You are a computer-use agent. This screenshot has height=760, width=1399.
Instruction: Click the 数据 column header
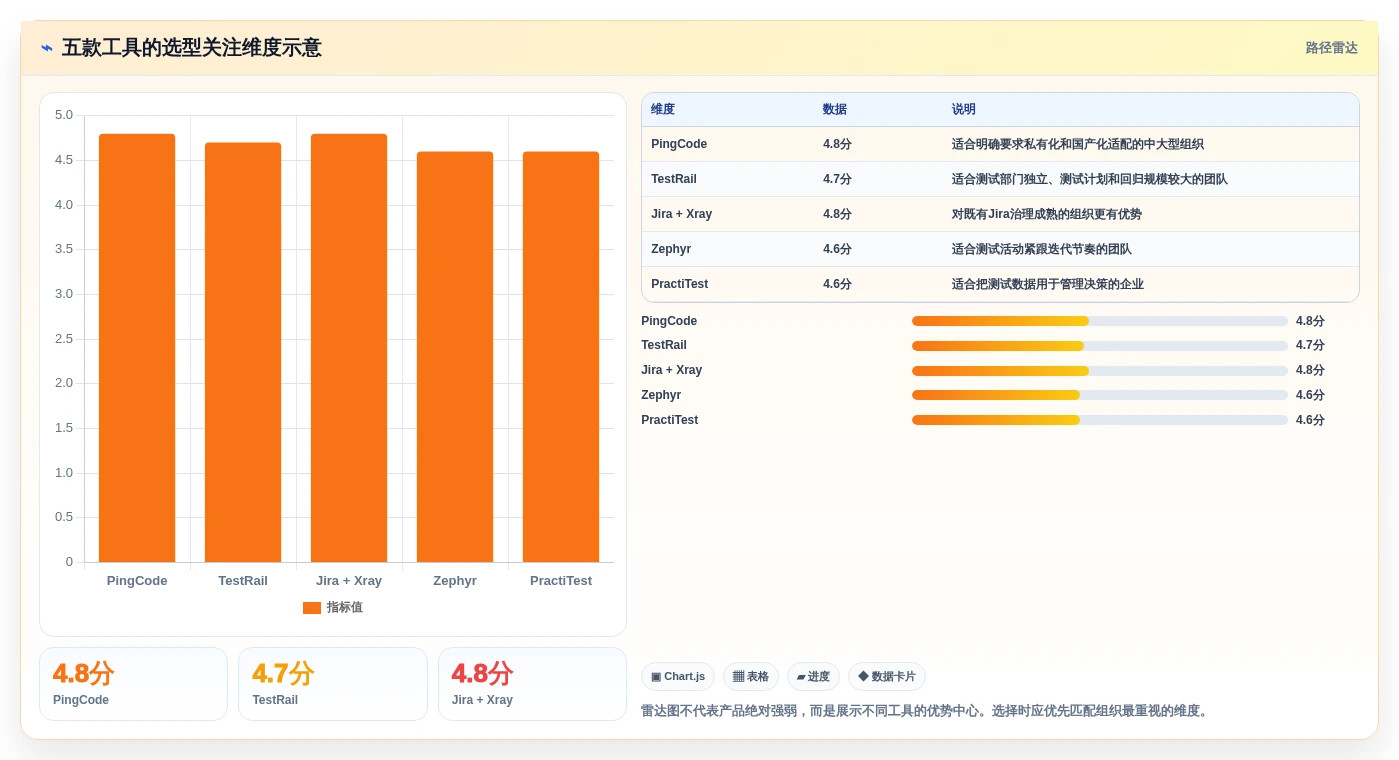(835, 110)
